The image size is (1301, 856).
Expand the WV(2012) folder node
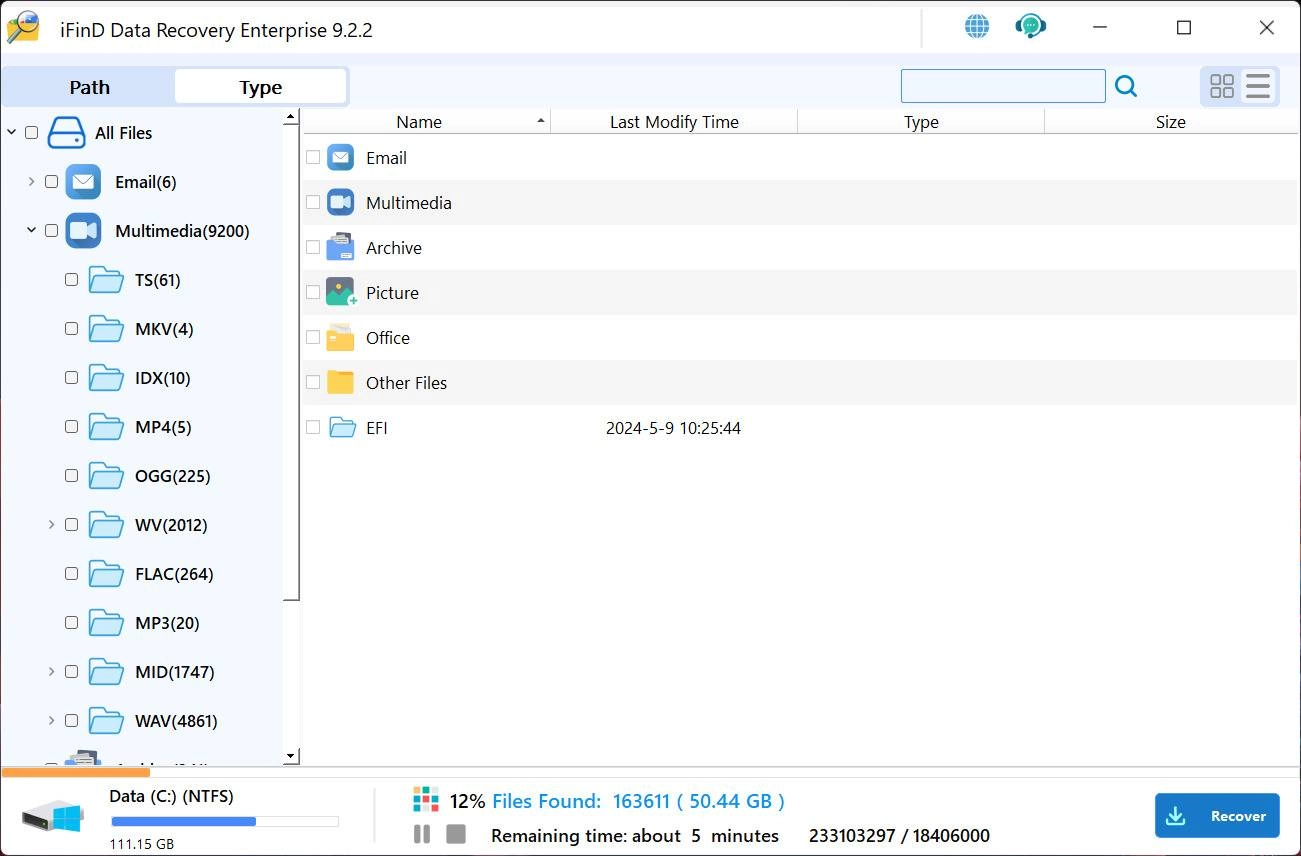pos(51,525)
